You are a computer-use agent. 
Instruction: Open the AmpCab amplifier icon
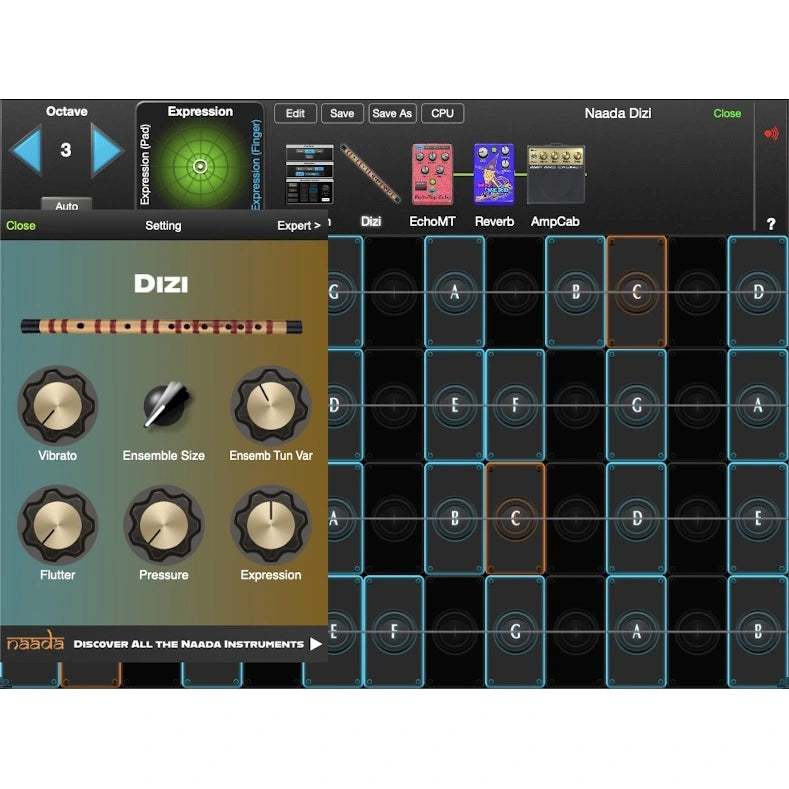pyautogui.click(x=556, y=175)
